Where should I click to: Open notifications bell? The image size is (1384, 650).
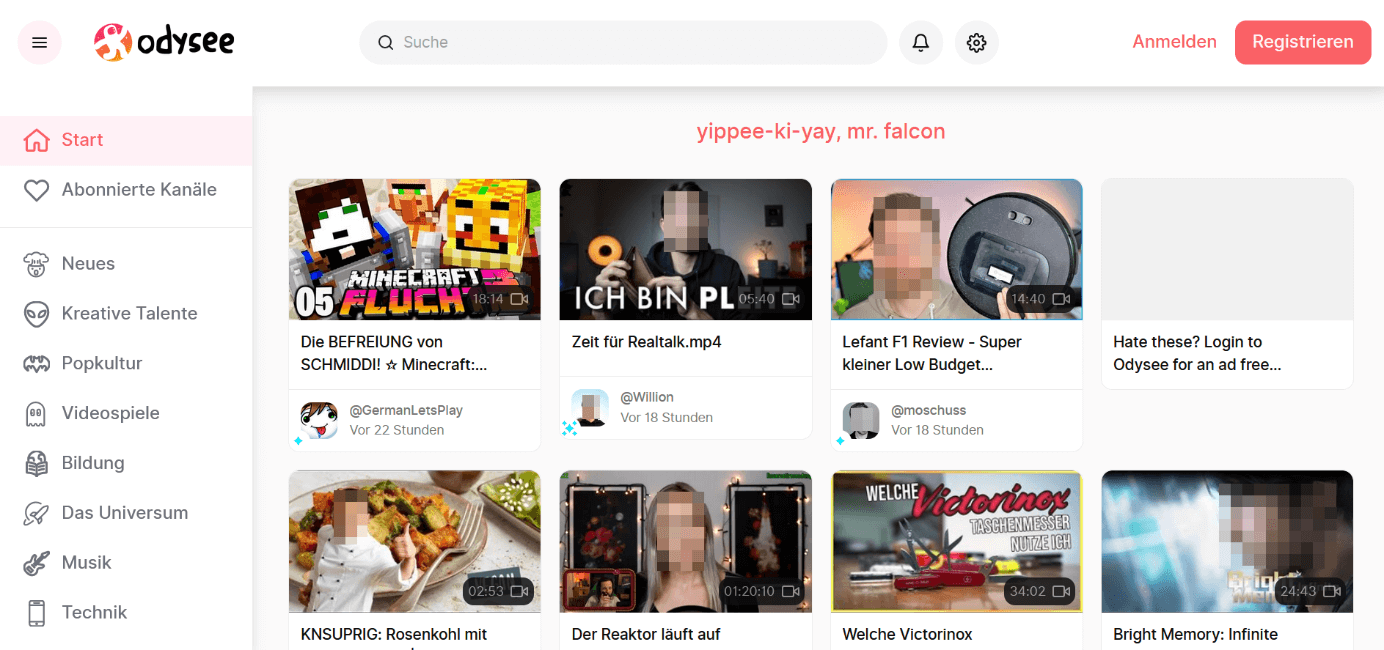921,42
